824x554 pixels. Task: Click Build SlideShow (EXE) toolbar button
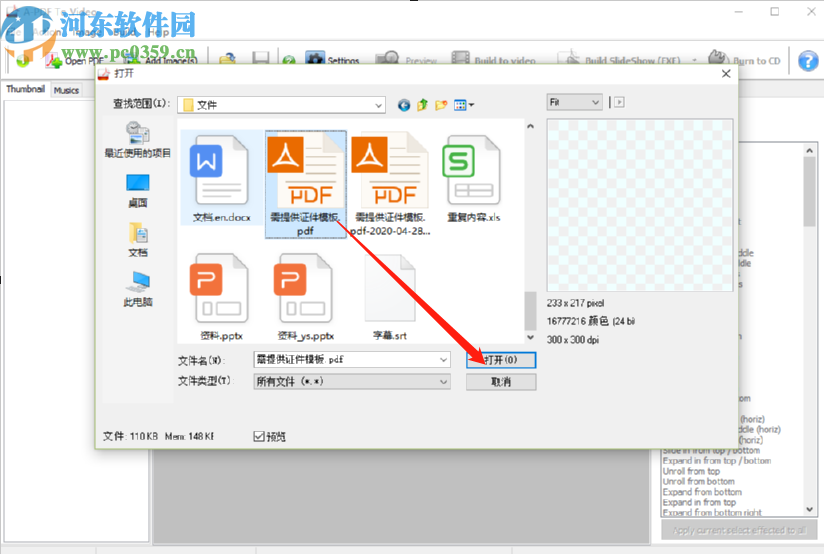pos(619,60)
